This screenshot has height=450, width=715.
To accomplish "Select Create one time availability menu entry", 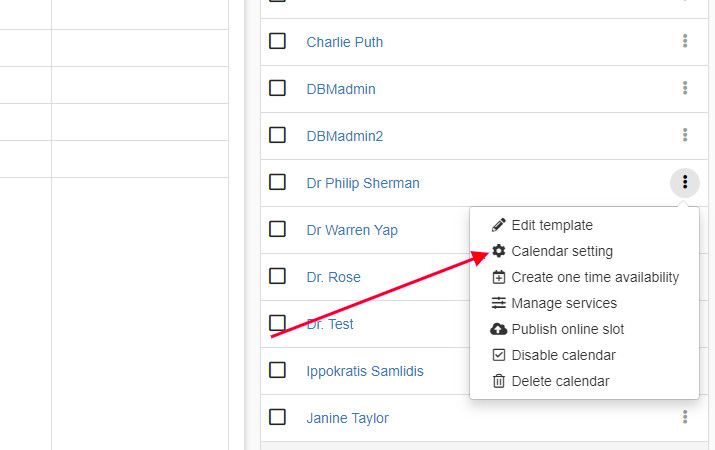I will (x=595, y=277).
